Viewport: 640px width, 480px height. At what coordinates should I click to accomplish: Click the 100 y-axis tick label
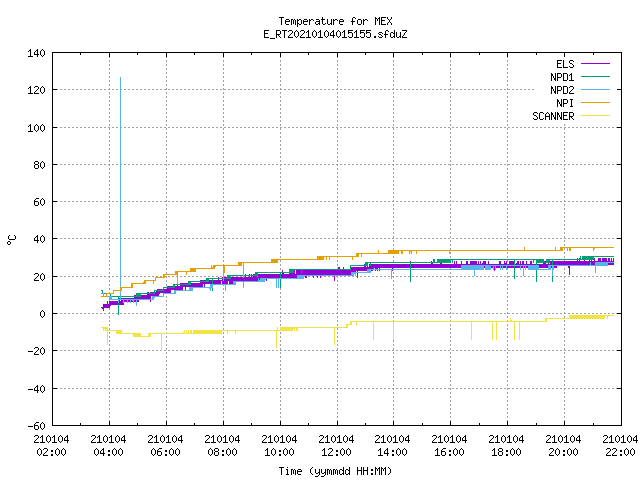point(36,128)
